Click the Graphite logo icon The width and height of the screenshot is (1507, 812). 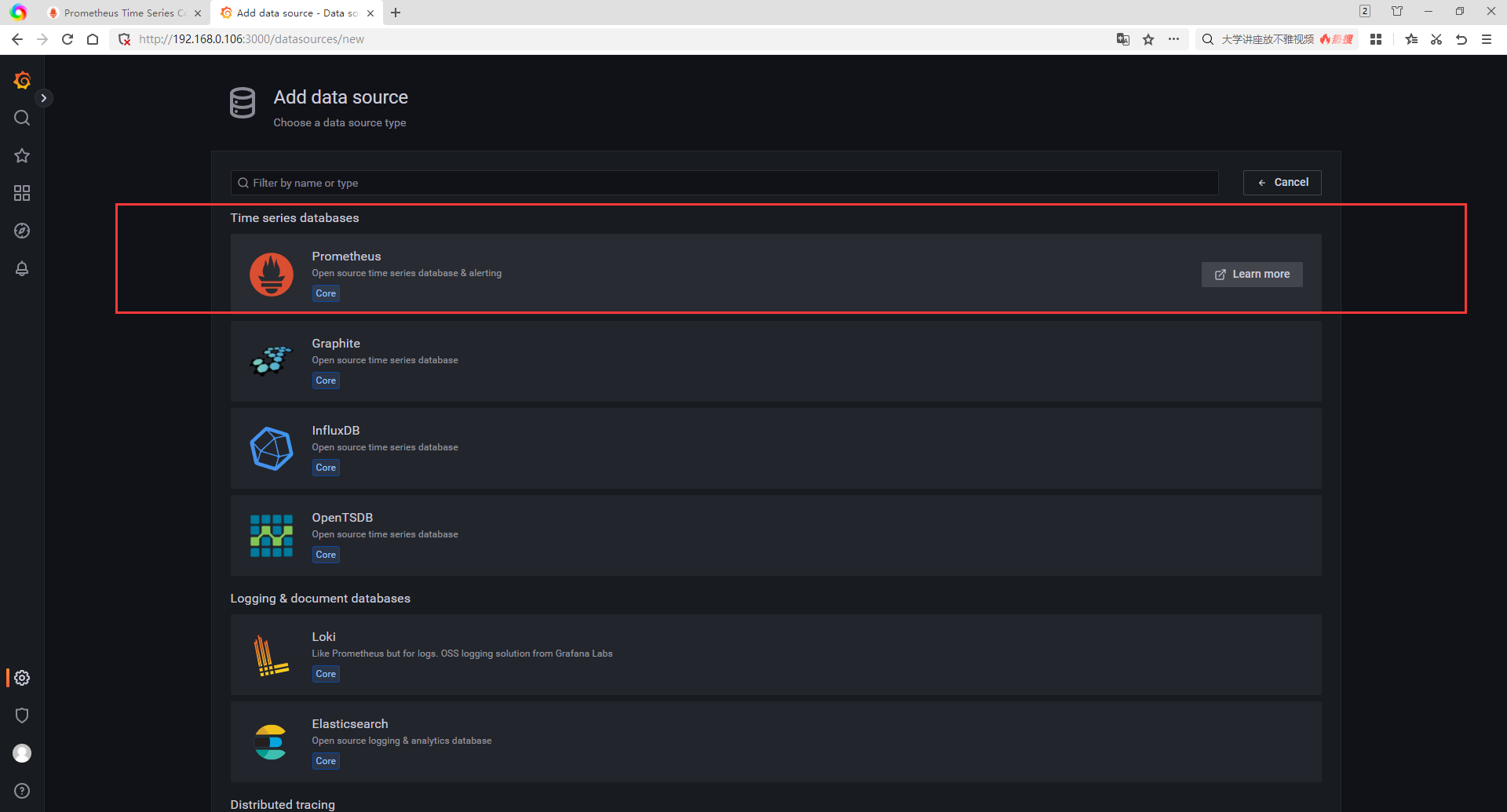[272, 362]
